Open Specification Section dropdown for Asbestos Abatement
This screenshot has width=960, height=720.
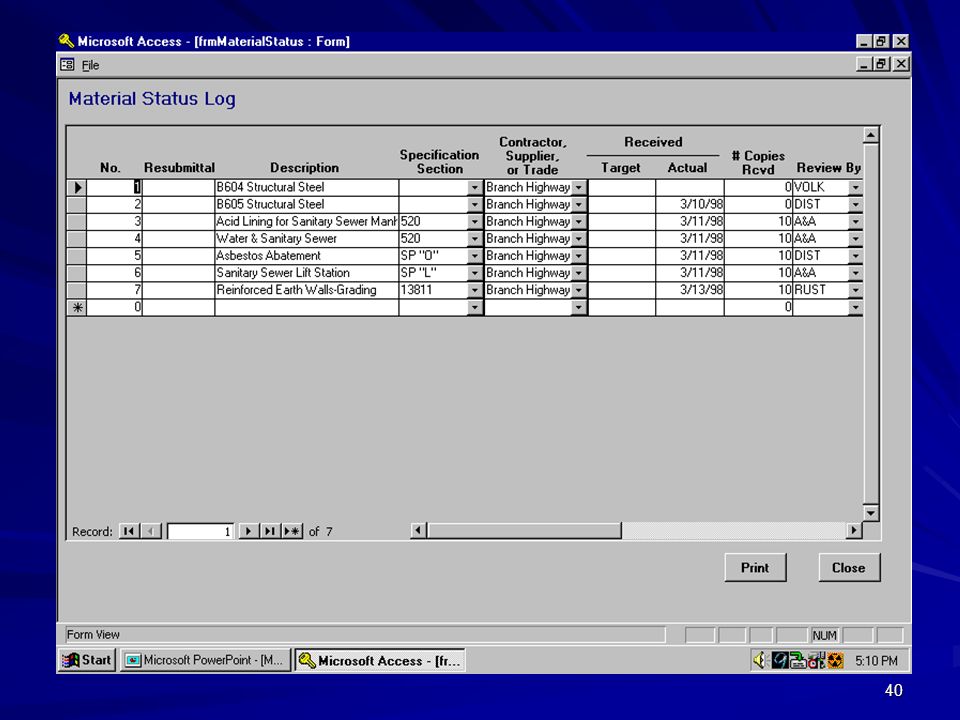coord(474,256)
